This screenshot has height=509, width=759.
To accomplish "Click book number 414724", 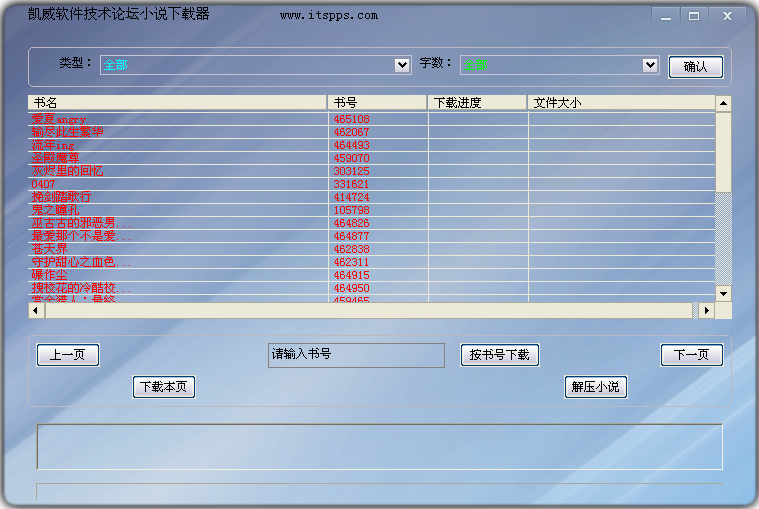I will (x=351, y=197).
